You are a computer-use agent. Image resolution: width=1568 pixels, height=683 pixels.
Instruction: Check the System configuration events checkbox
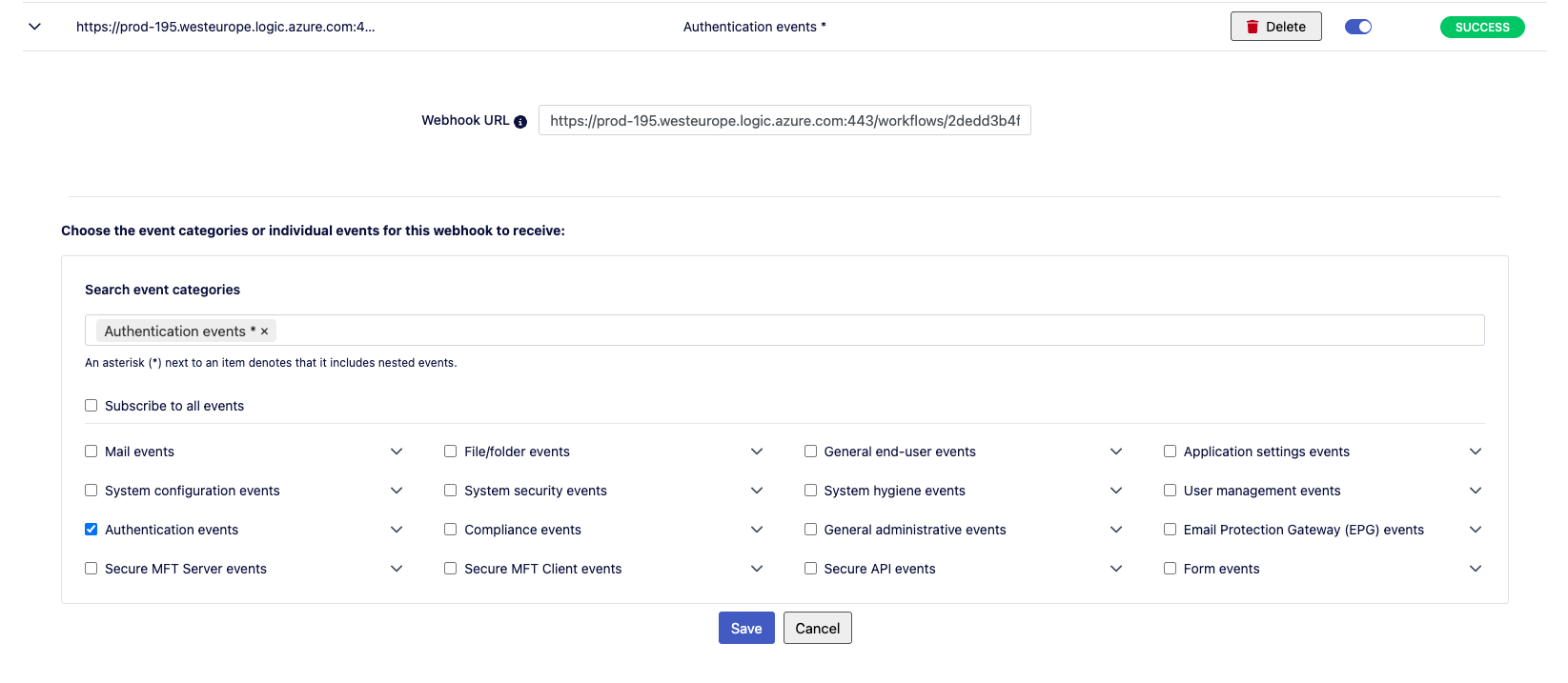coord(92,491)
